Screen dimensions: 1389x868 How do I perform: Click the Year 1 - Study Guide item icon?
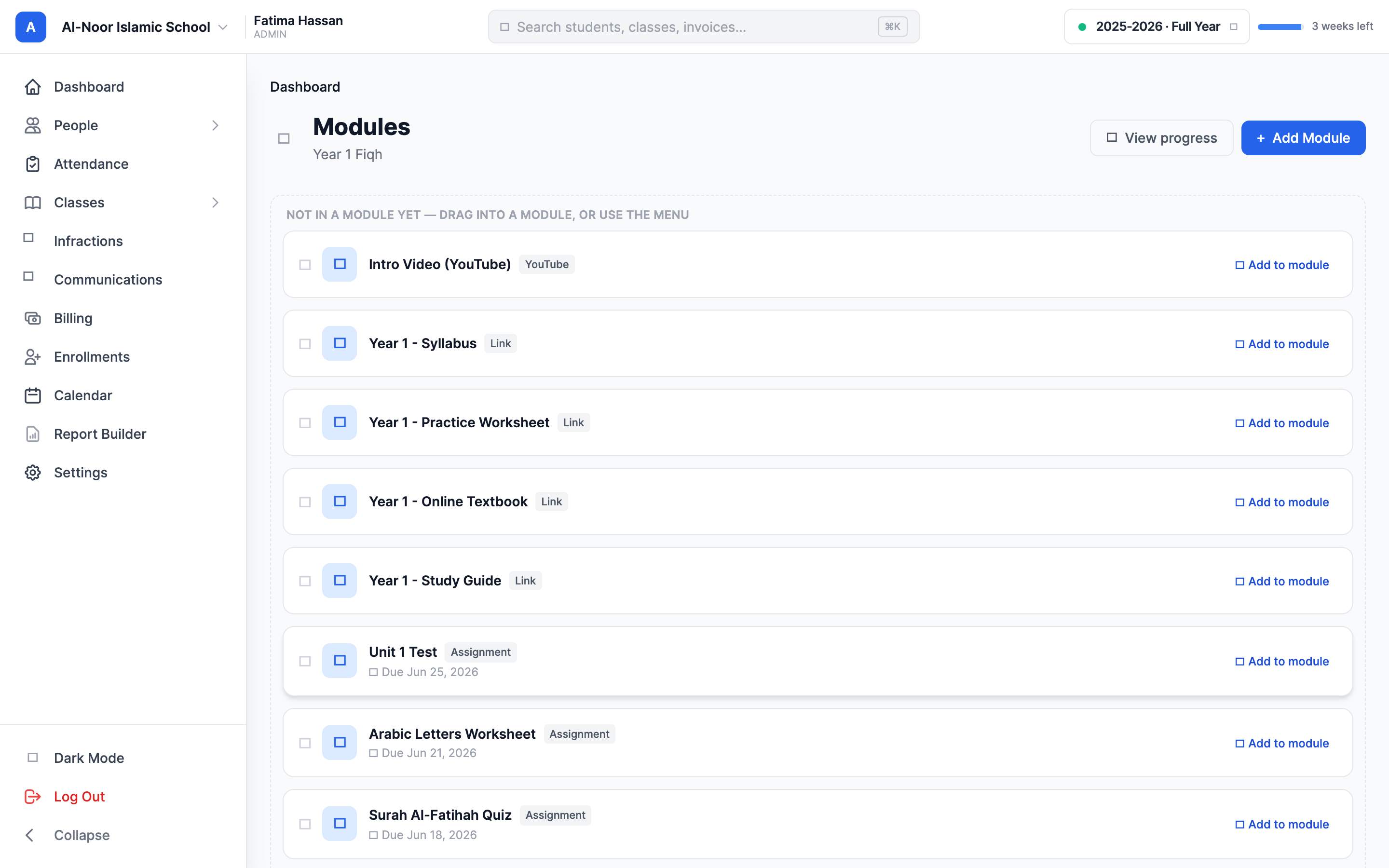339,581
